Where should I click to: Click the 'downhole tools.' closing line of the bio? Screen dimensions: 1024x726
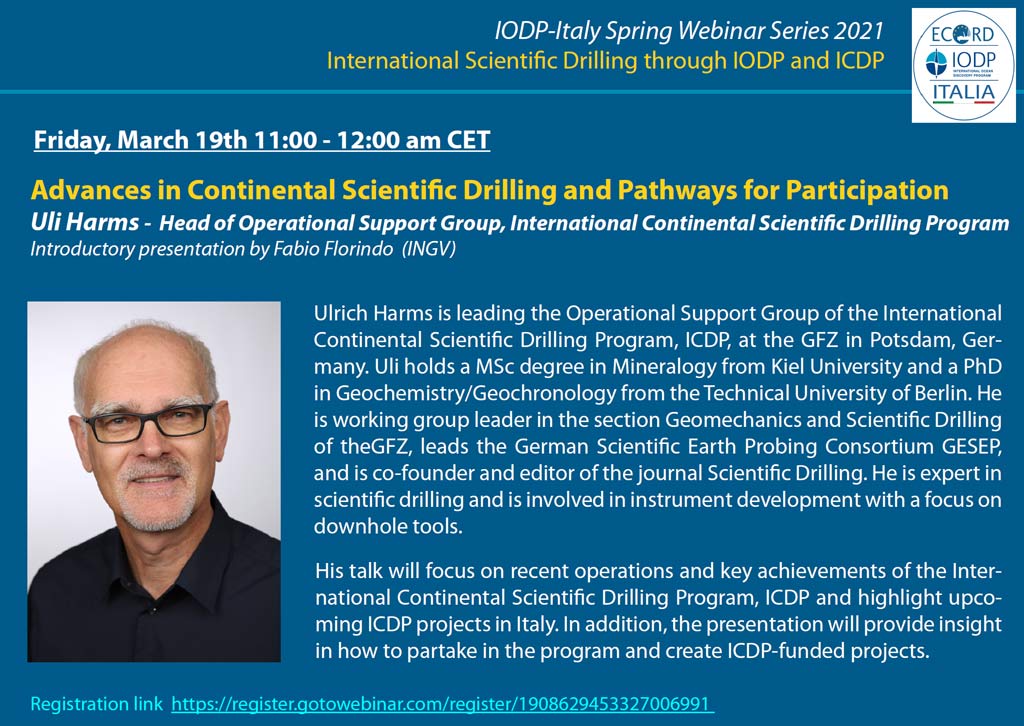388,526
